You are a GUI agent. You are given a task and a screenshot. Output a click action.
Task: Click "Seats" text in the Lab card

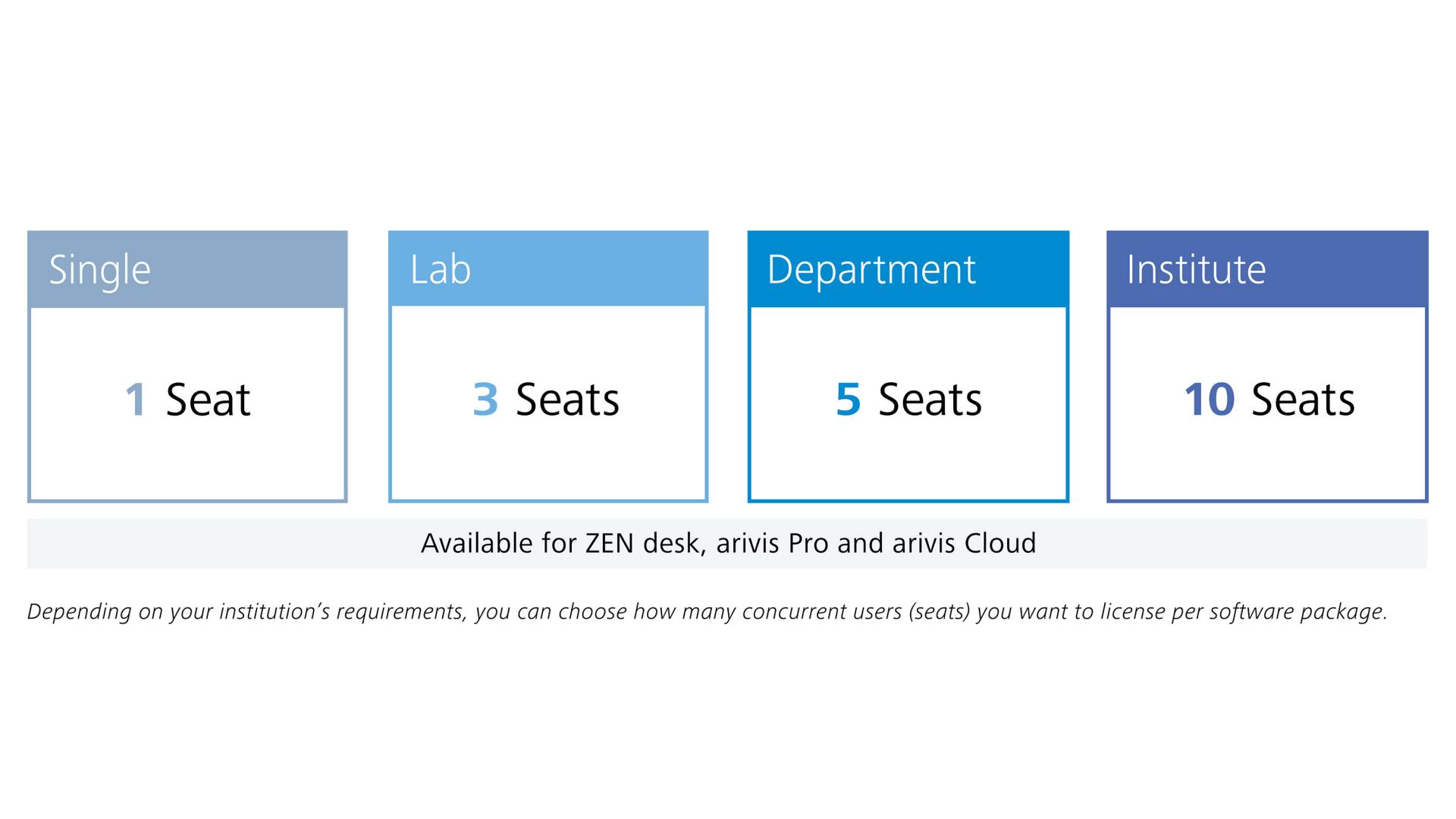point(567,400)
